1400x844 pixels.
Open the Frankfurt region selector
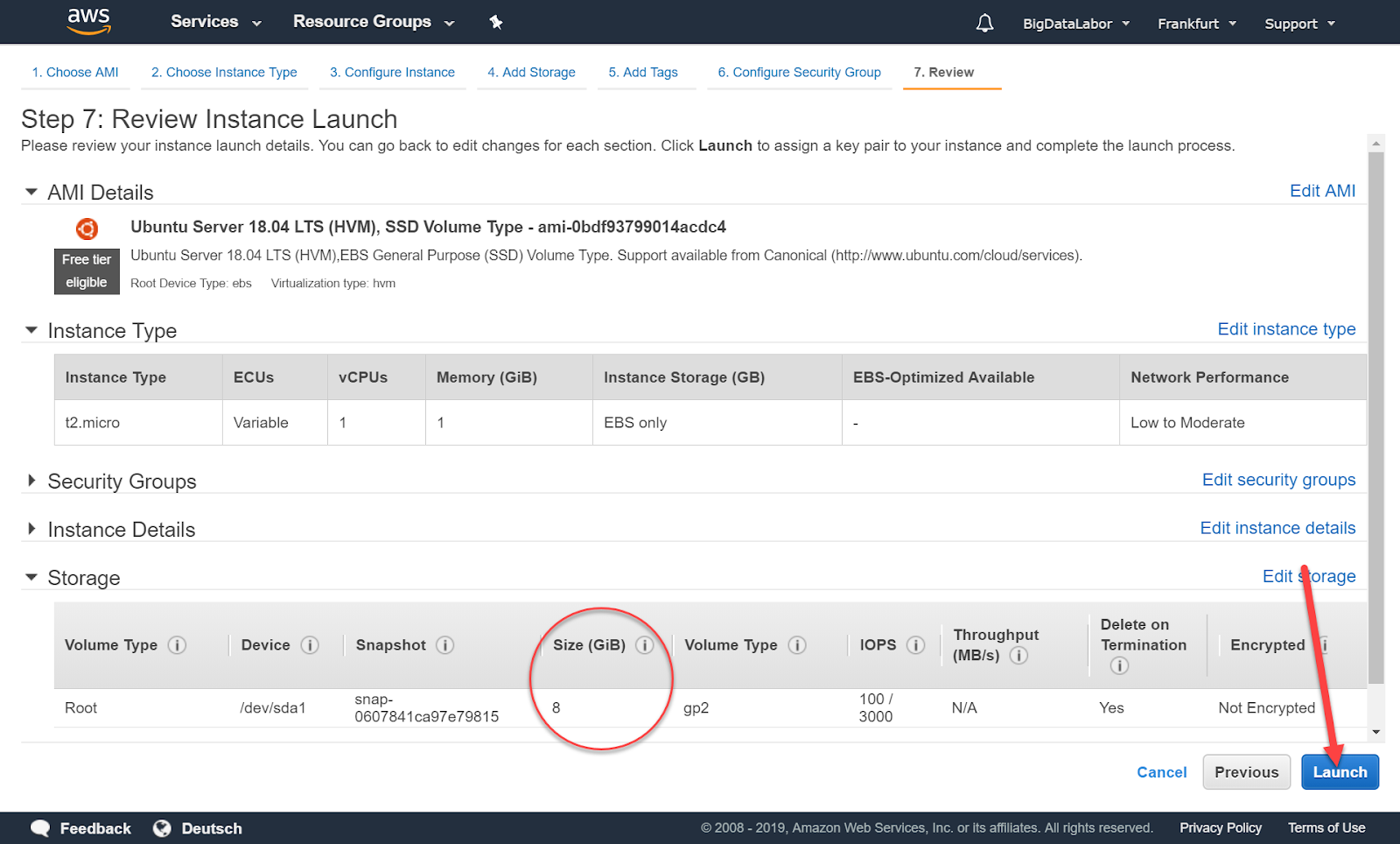pyautogui.click(x=1197, y=24)
